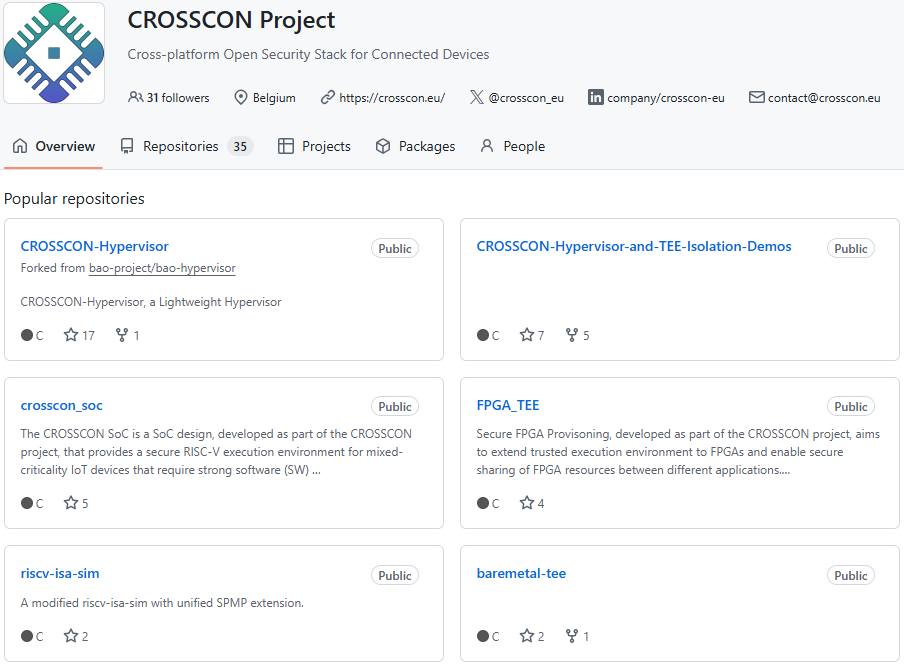This screenshot has width=904, height=666.
Task: Click the followers people icon
Action: coord(135,97)
